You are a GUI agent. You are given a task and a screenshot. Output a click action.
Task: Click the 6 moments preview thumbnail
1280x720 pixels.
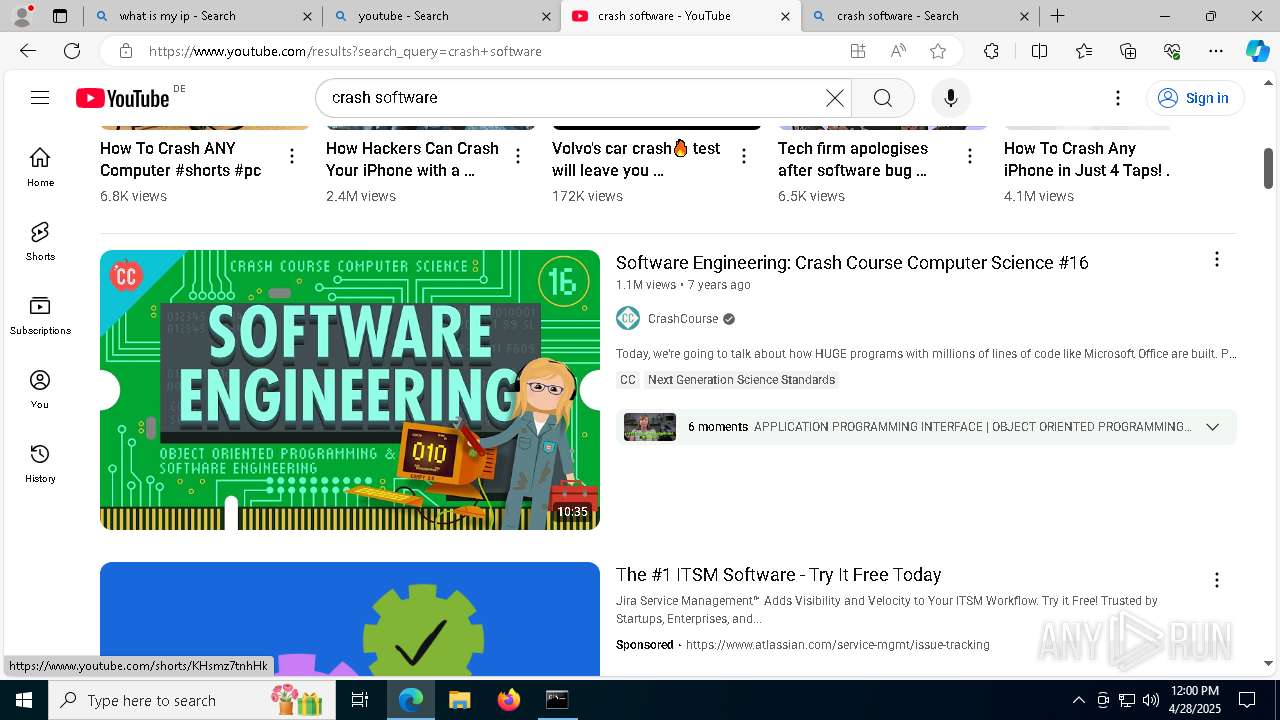click(650, 427)
